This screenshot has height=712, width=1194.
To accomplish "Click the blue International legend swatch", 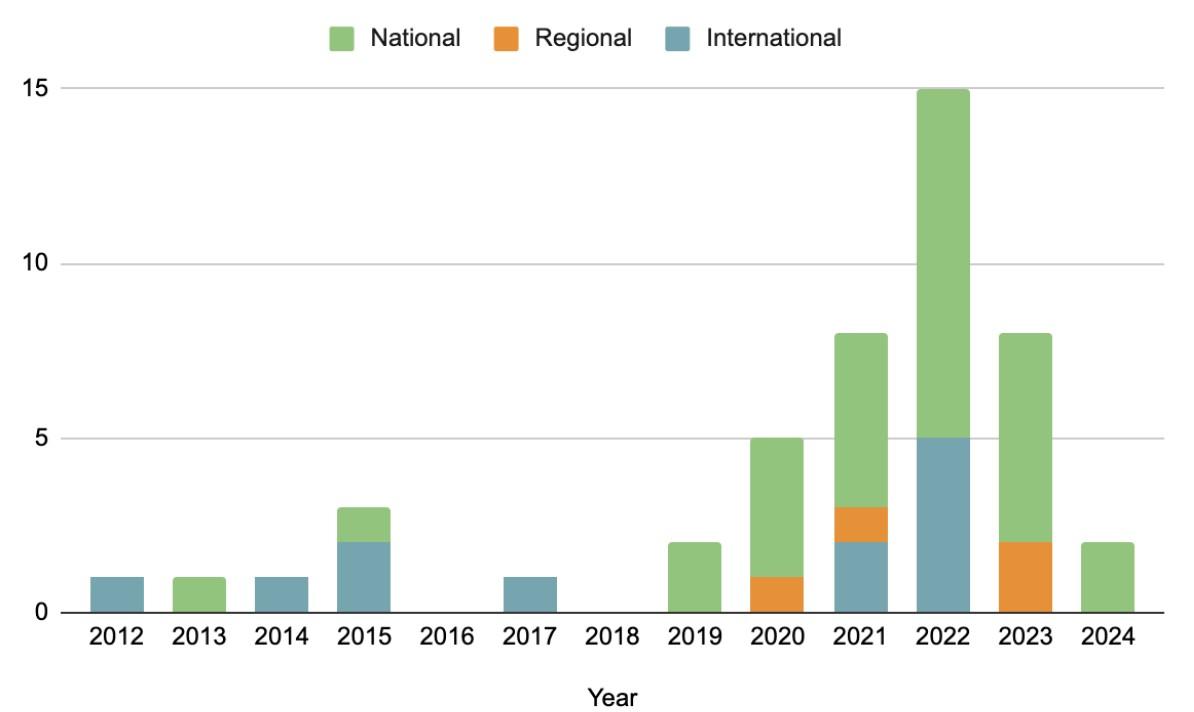I will (679, 39).
